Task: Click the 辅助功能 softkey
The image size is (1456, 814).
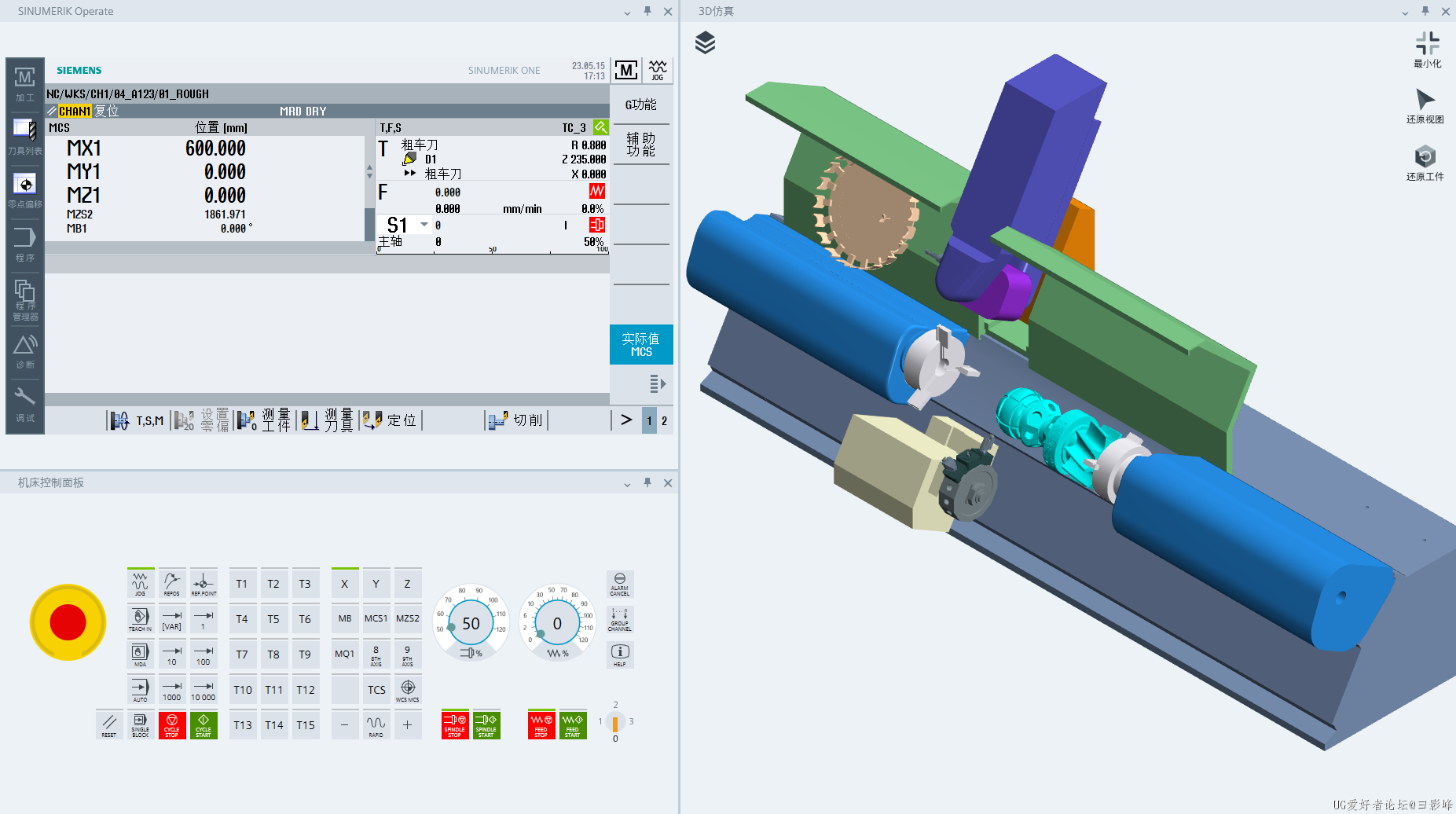Action: tap(641, 145)
